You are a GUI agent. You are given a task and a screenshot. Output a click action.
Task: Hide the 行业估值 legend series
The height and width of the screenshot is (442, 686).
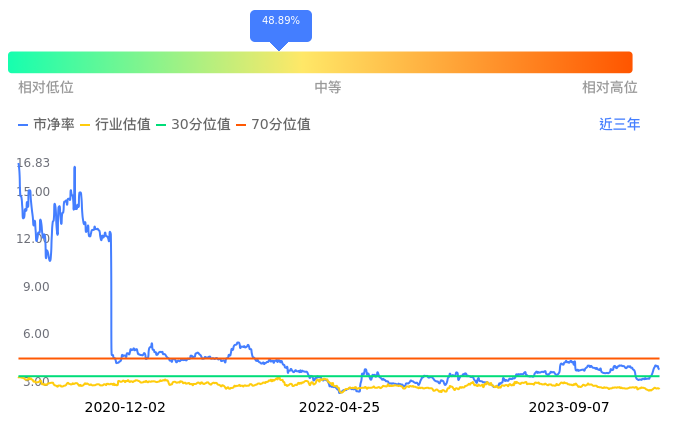(x=115, y=125)
